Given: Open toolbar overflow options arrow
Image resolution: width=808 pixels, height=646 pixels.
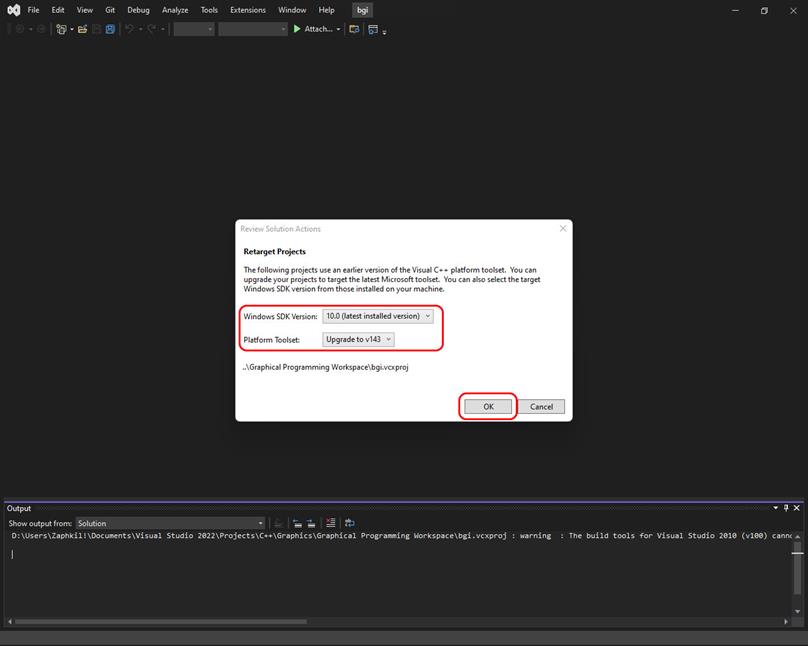Looking at the screenshot, I should [x=384, y=32].
